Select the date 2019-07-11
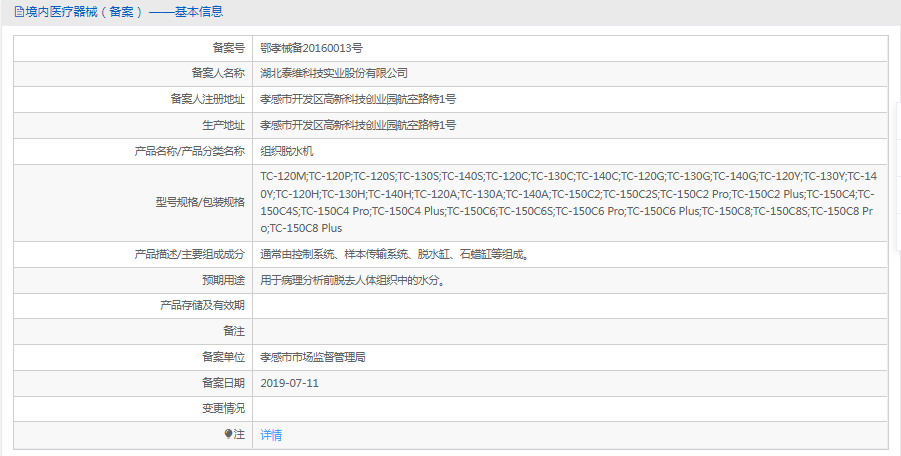Viewport: 901px width, 456px height. pos(289,383)
